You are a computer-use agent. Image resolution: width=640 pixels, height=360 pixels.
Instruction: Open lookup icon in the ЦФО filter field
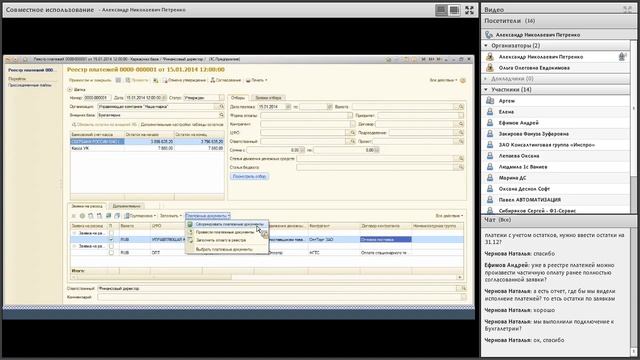[x=353, y=133]
